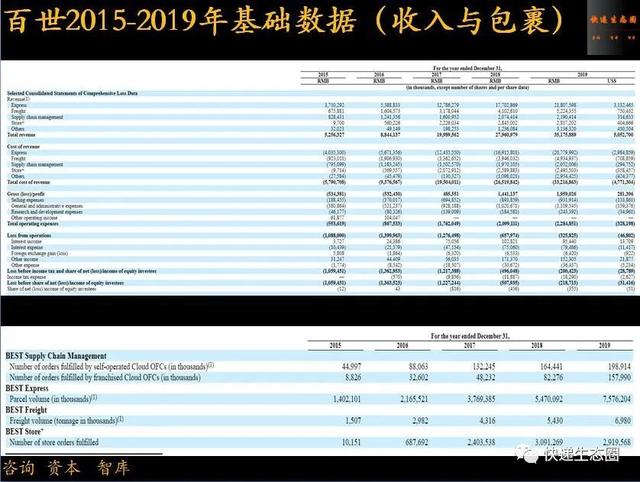Click the BEST Freight section heading
Viewport: 640px width, 482px height.
26,410
